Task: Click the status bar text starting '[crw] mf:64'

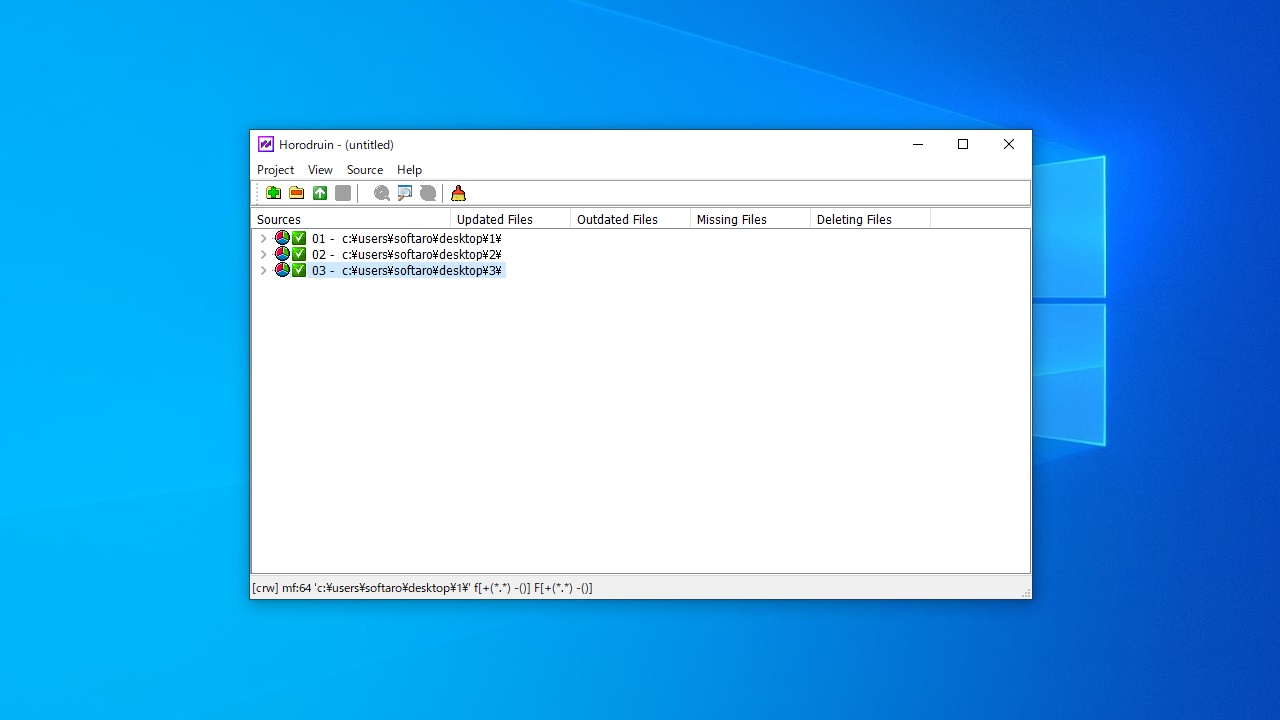Action: tap(422, 588)
